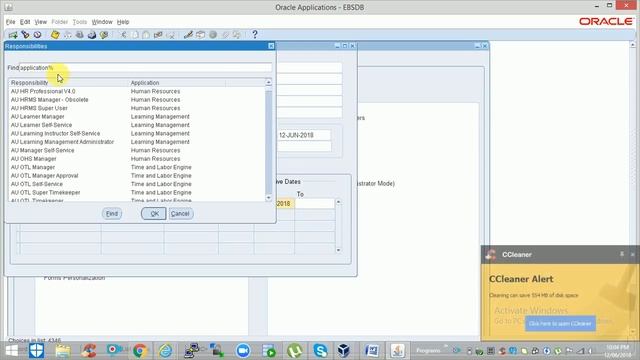Click 'Click here to open CCleaner' button

[560, 324]
